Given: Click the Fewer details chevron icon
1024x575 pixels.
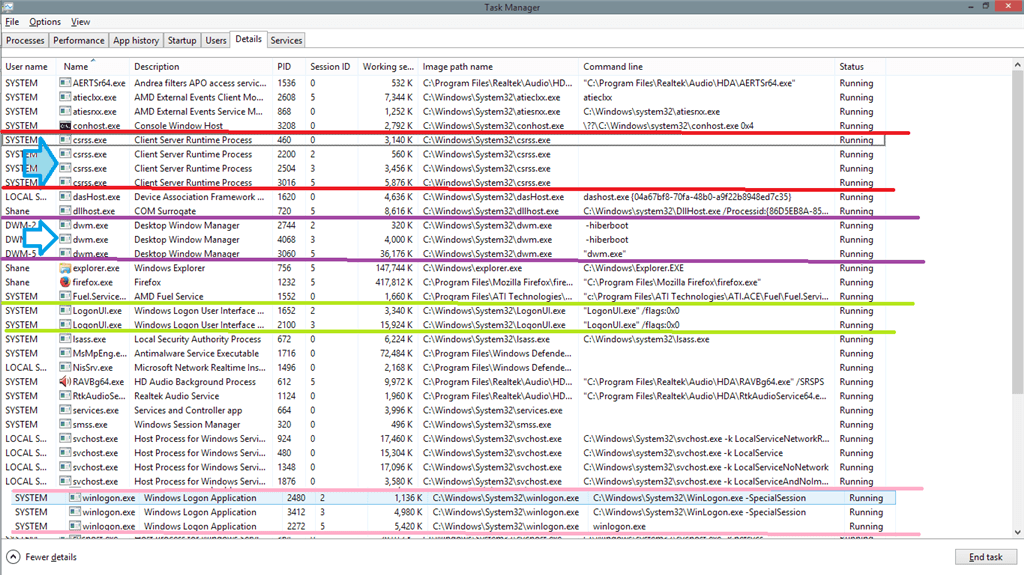Looking at the screenshot, I should tap(13, 557).
